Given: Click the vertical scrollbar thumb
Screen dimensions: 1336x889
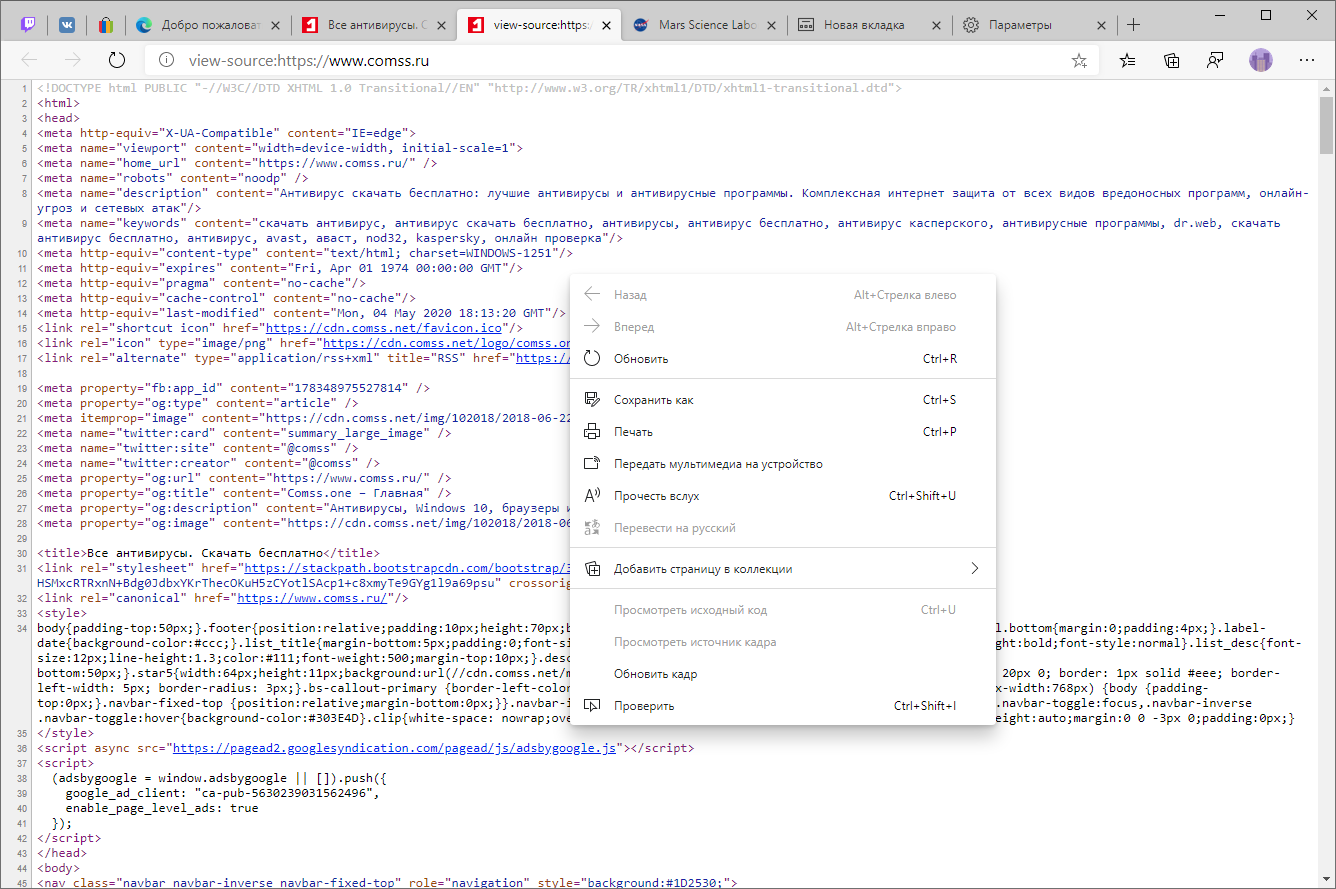Looking at the screenshot, I should [1327, 125].
